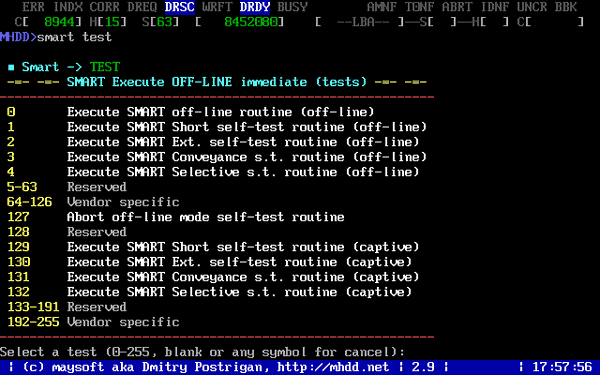Click the heads value 15
The width and height of the screenshot is (600, 375).
pyautogui.click(x=112, y=22)
